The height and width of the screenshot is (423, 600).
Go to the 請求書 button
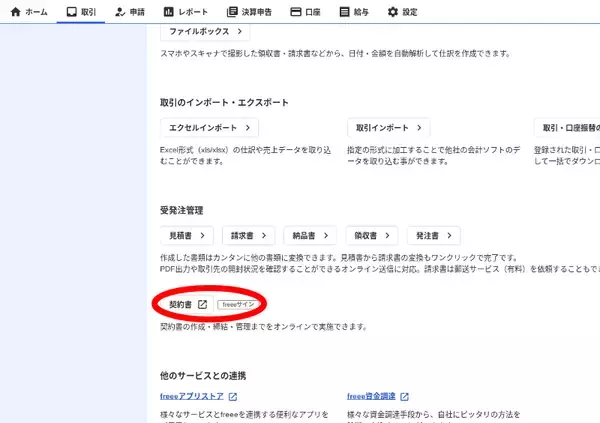(248, 236)
